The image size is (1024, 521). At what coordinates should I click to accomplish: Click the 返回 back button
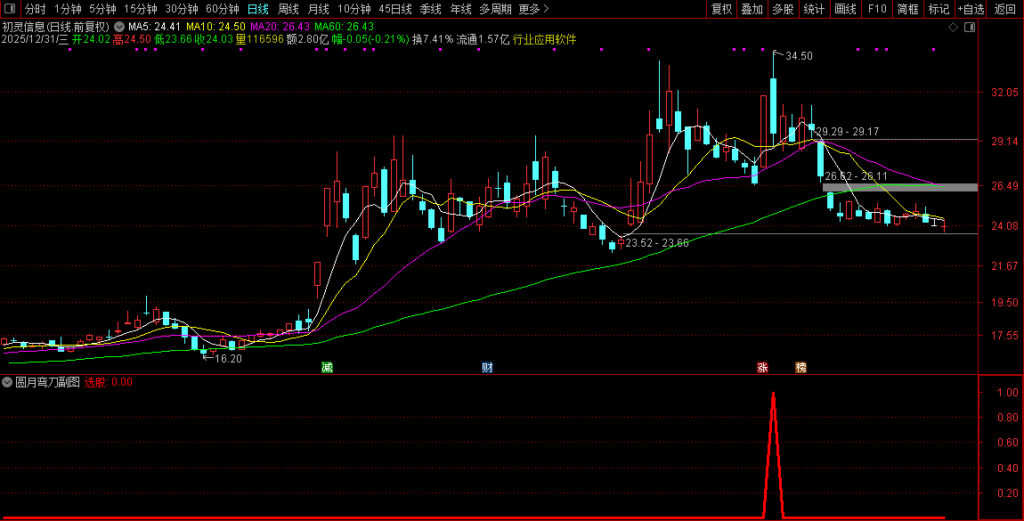pyautogui.click(x=1005, y=9)
